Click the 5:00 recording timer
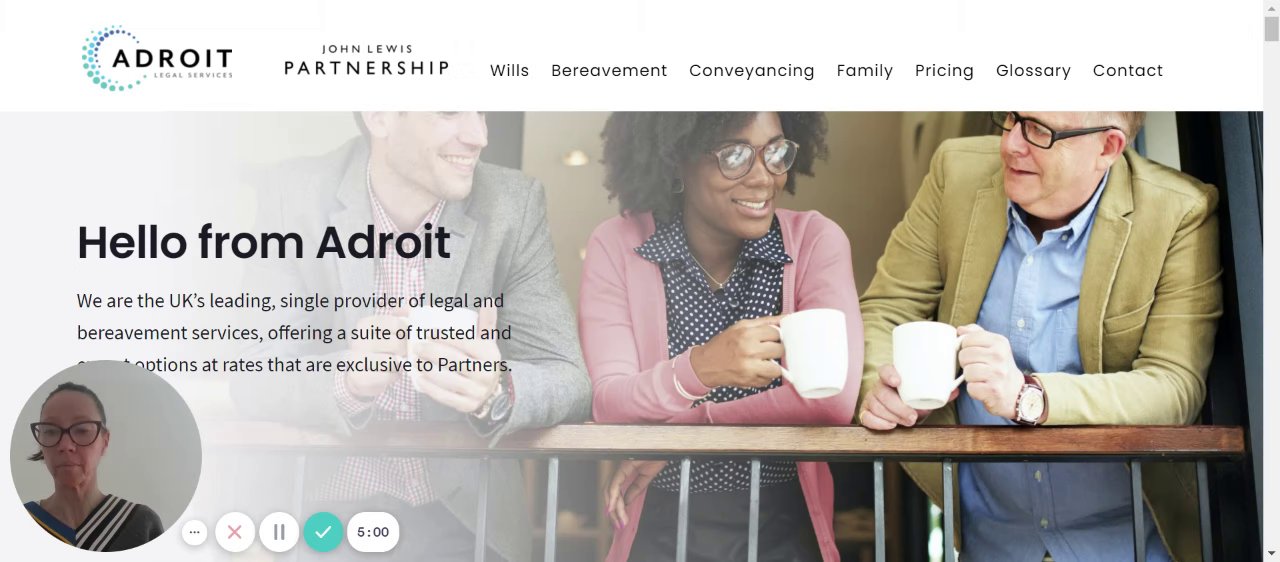 tap(373, 532)
